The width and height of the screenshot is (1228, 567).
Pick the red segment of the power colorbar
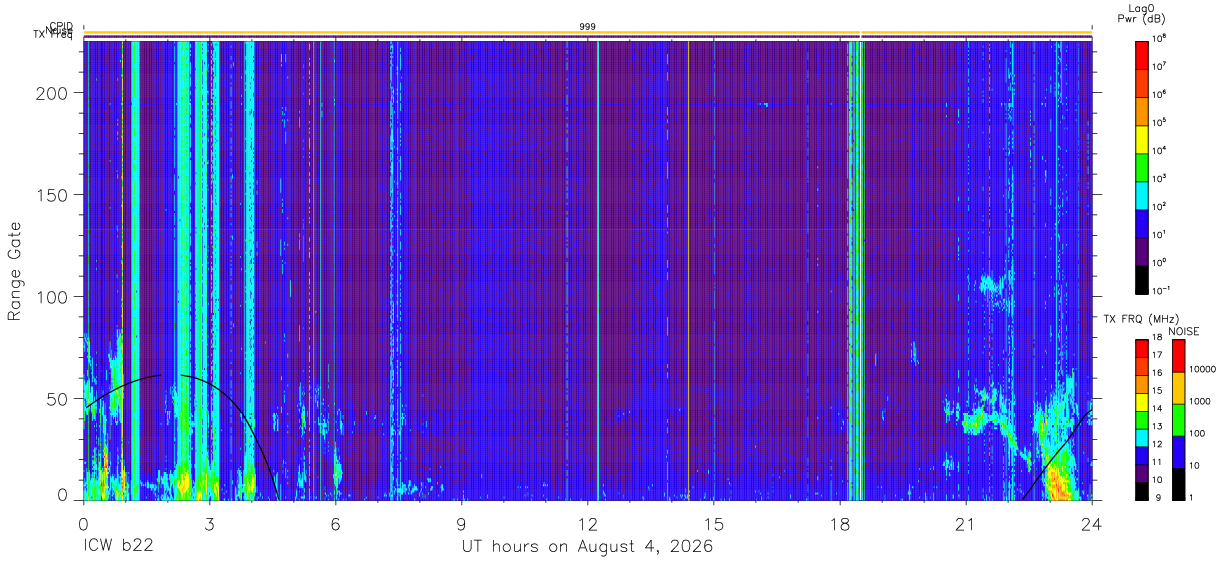(x=1141, y=53)
